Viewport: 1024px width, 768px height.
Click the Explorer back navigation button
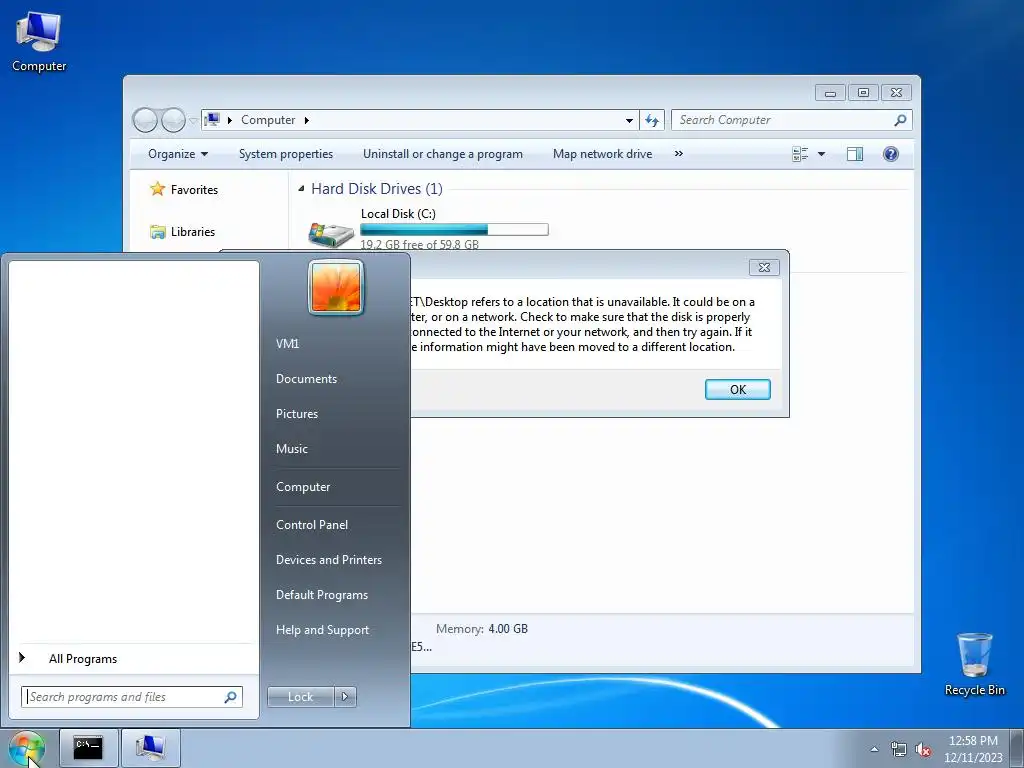pyautogui.click(x=145, y=120)
